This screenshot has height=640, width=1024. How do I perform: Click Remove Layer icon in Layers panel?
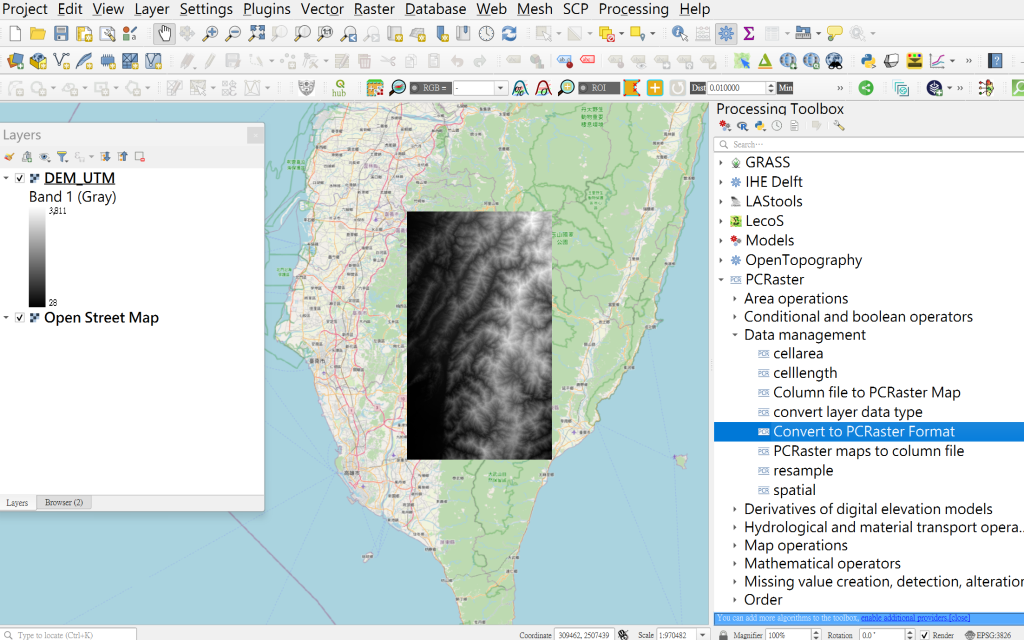(140, 157)
